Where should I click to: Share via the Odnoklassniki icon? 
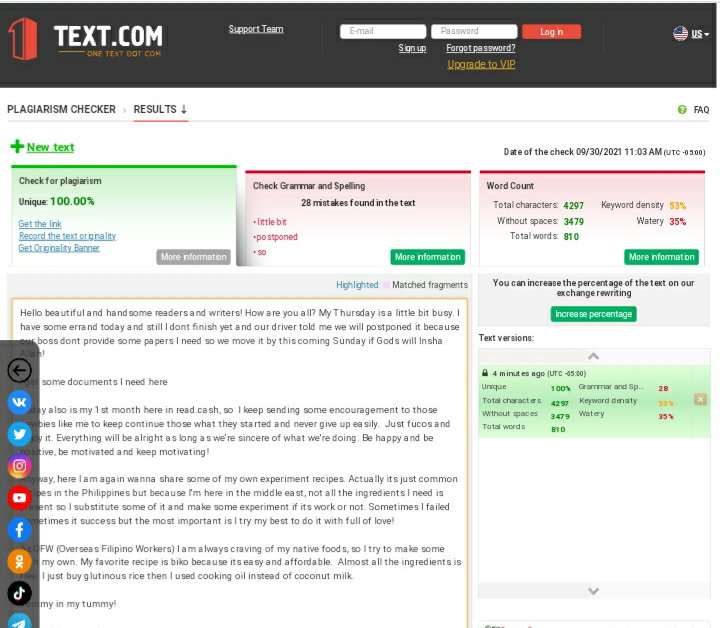point(19,561)
